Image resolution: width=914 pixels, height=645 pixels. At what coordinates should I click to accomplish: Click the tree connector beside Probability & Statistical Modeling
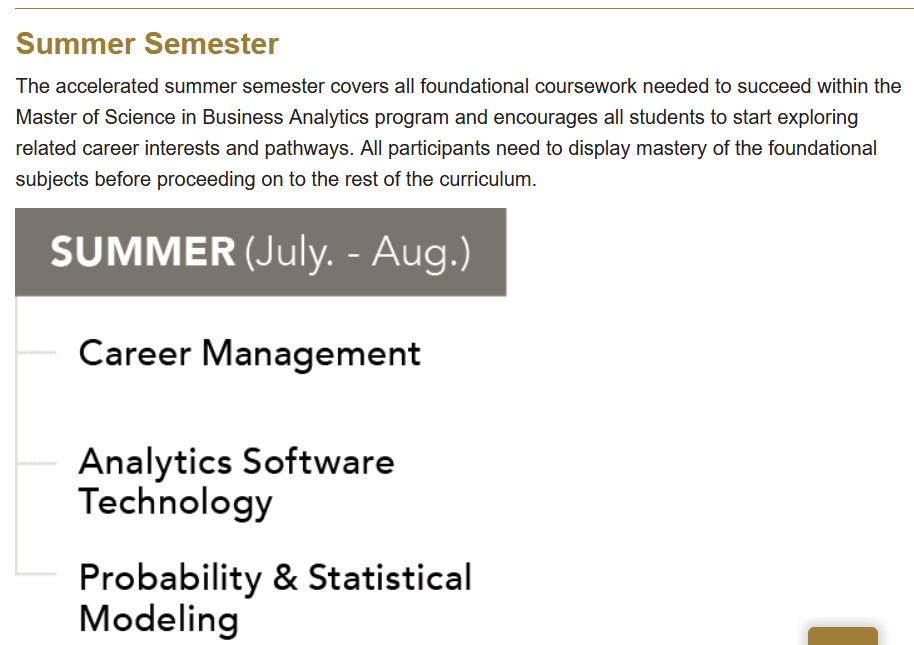(x=37, y=574)
